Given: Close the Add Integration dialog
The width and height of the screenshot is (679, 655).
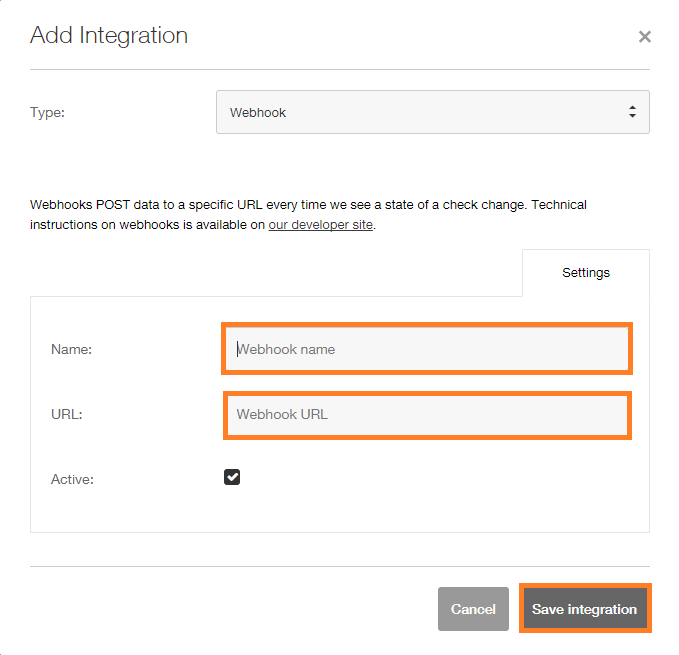Looking at the screenshot, I should click(644, 37).
